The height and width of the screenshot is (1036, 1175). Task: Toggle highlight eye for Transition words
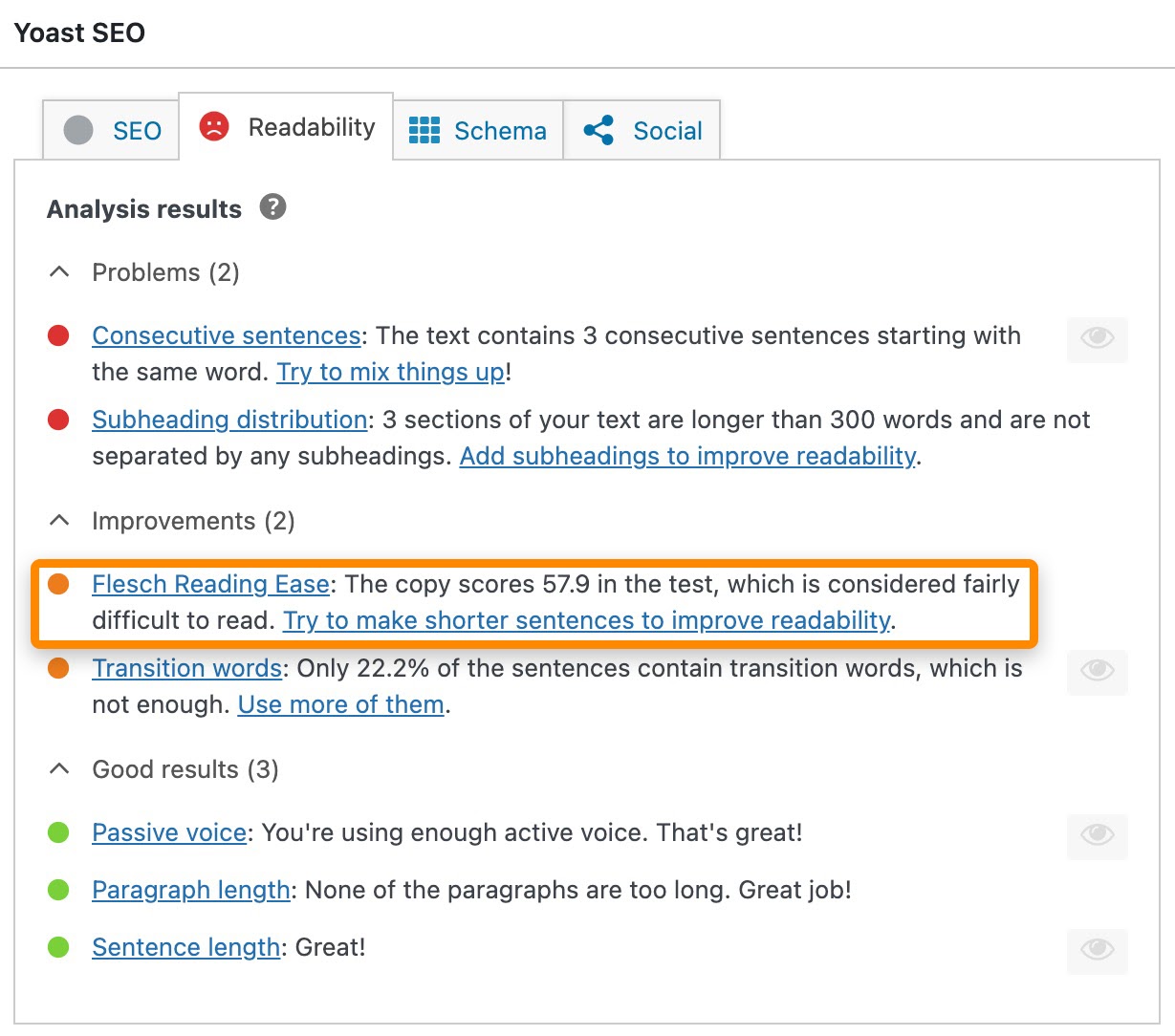[x=1097, y=672]
